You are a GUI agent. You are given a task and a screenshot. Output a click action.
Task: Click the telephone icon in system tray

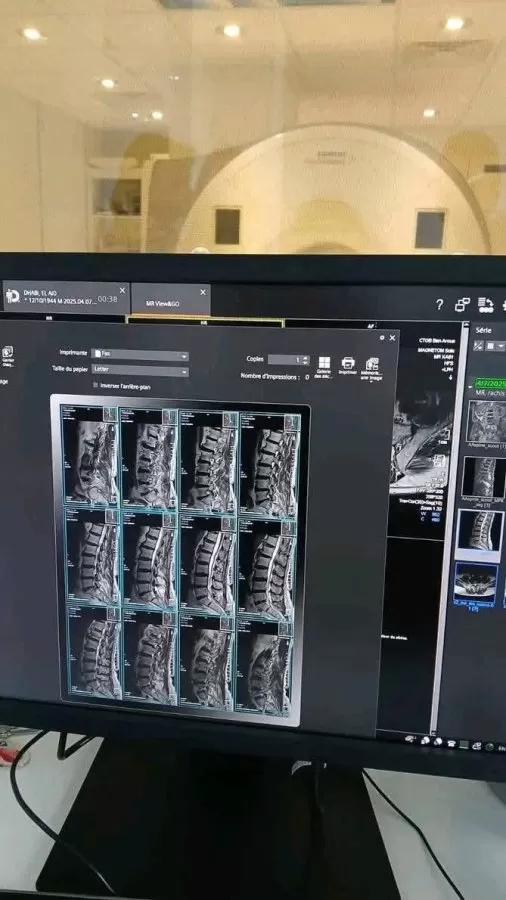click(x=451, y=743)
